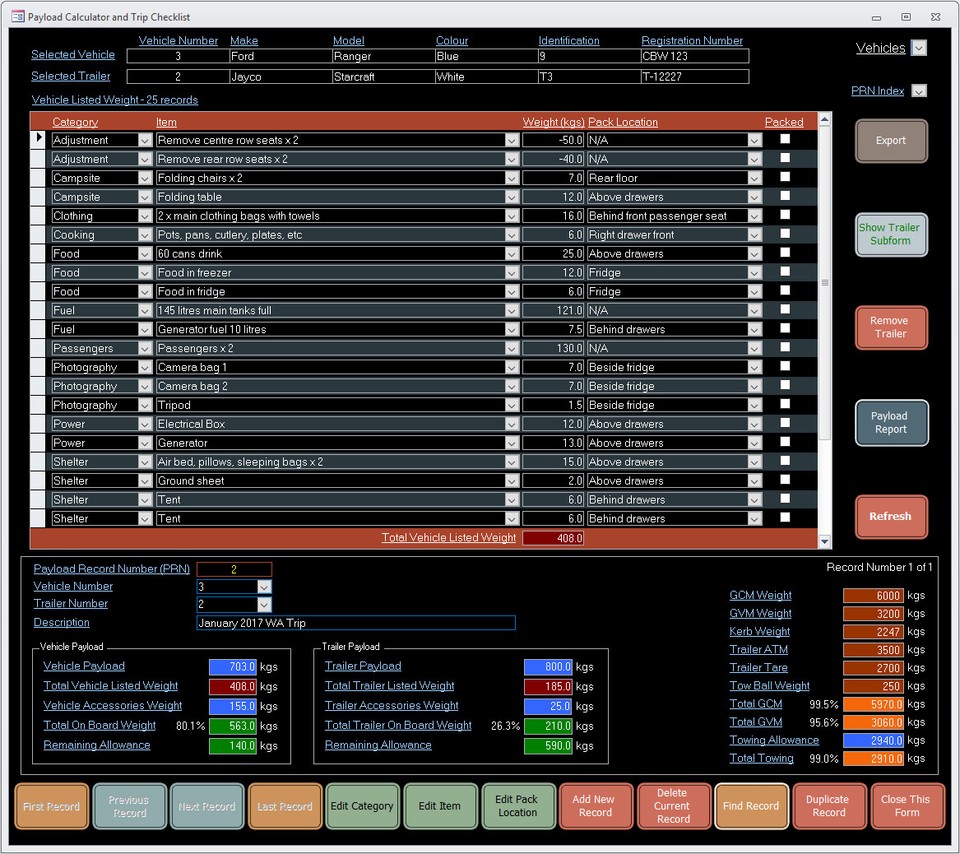960x854 pixels.
Task: Click Duplicate Record
Action: [829, 806]
